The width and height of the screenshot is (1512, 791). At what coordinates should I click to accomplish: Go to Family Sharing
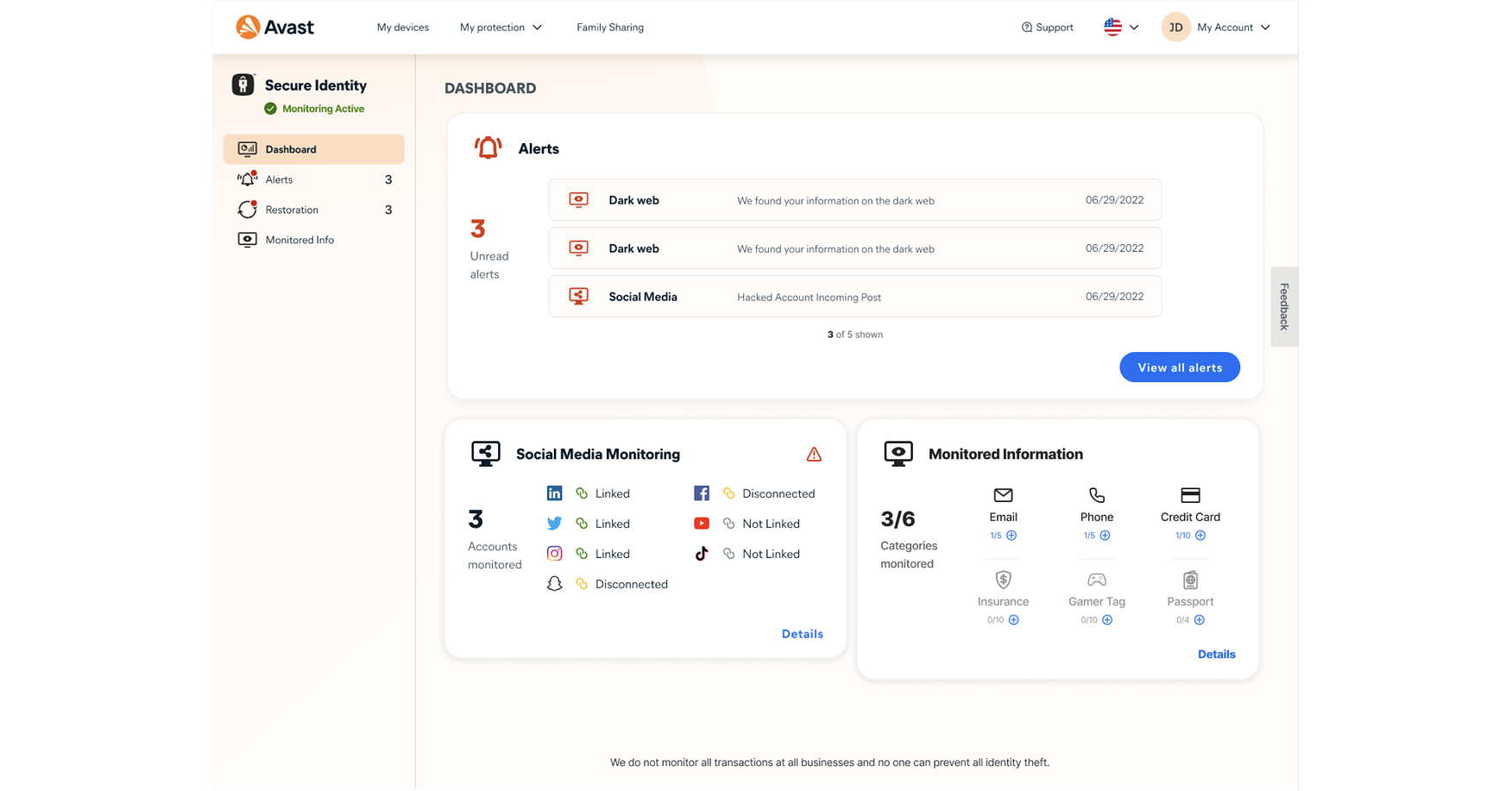610,28
